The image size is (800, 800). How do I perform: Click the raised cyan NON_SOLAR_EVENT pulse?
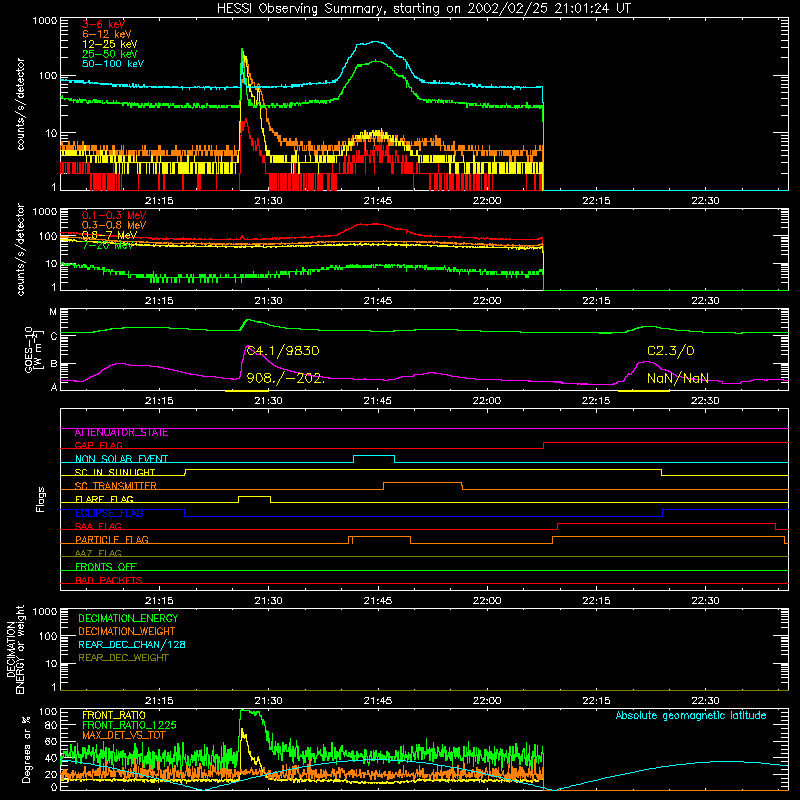[374, 456]
